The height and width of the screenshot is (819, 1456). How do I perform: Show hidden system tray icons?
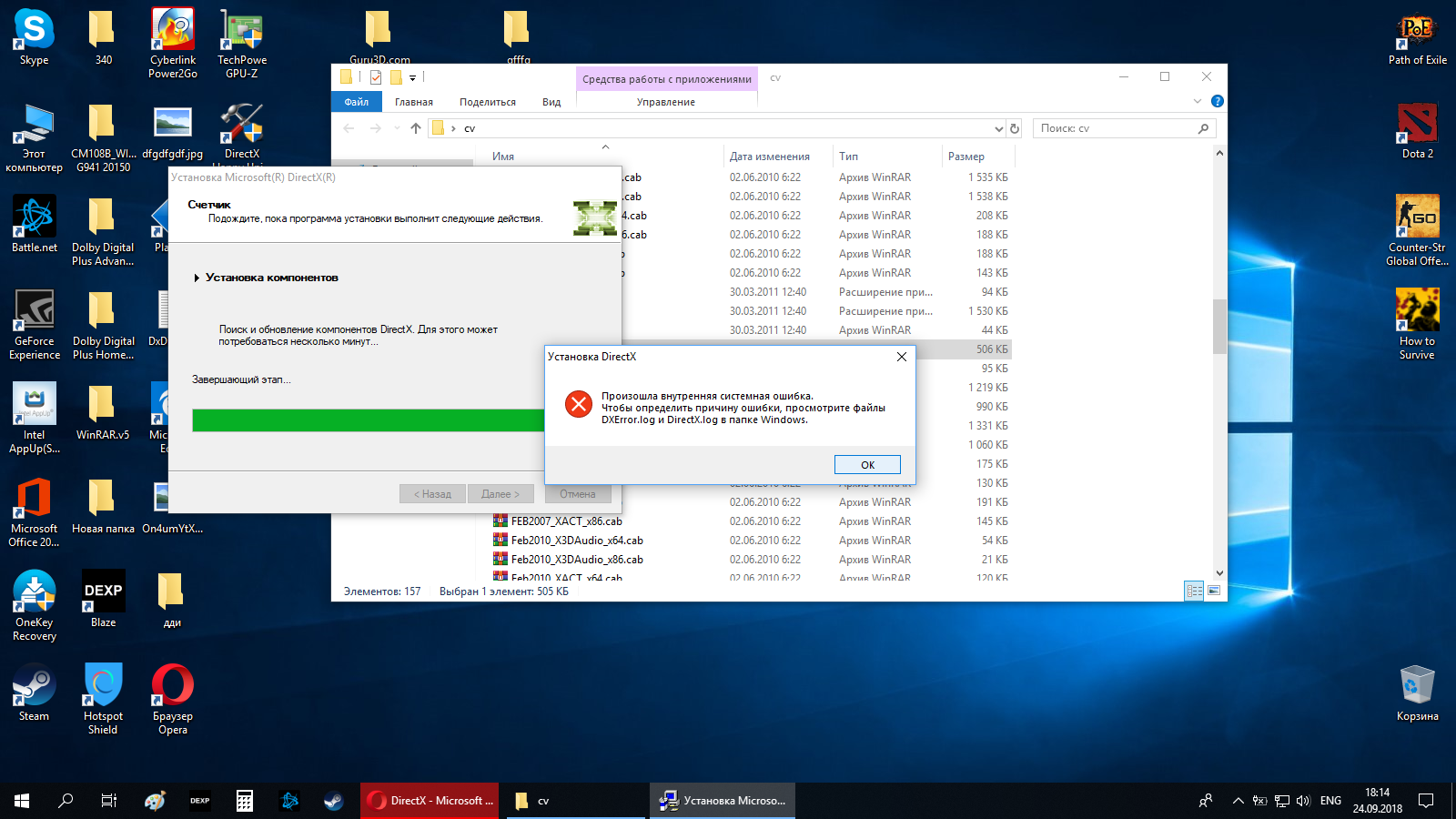tap(1238, 801)
